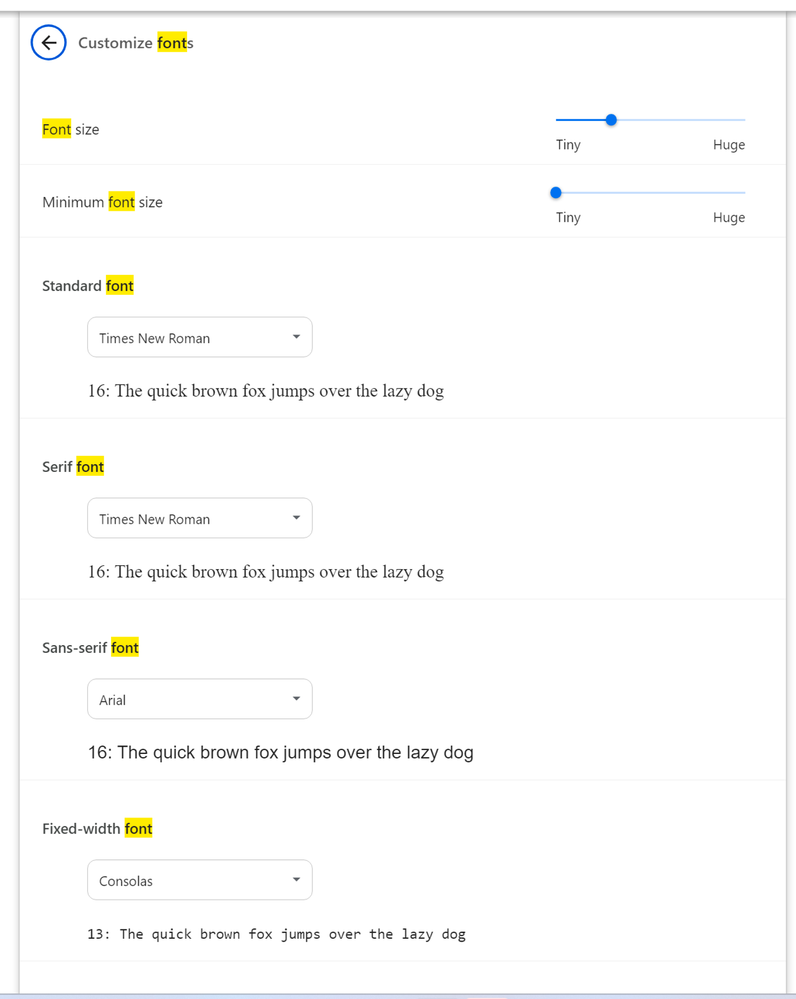Click the Consolas dropdown arrow
Screen dimensions: 796x999
(296, 880)
